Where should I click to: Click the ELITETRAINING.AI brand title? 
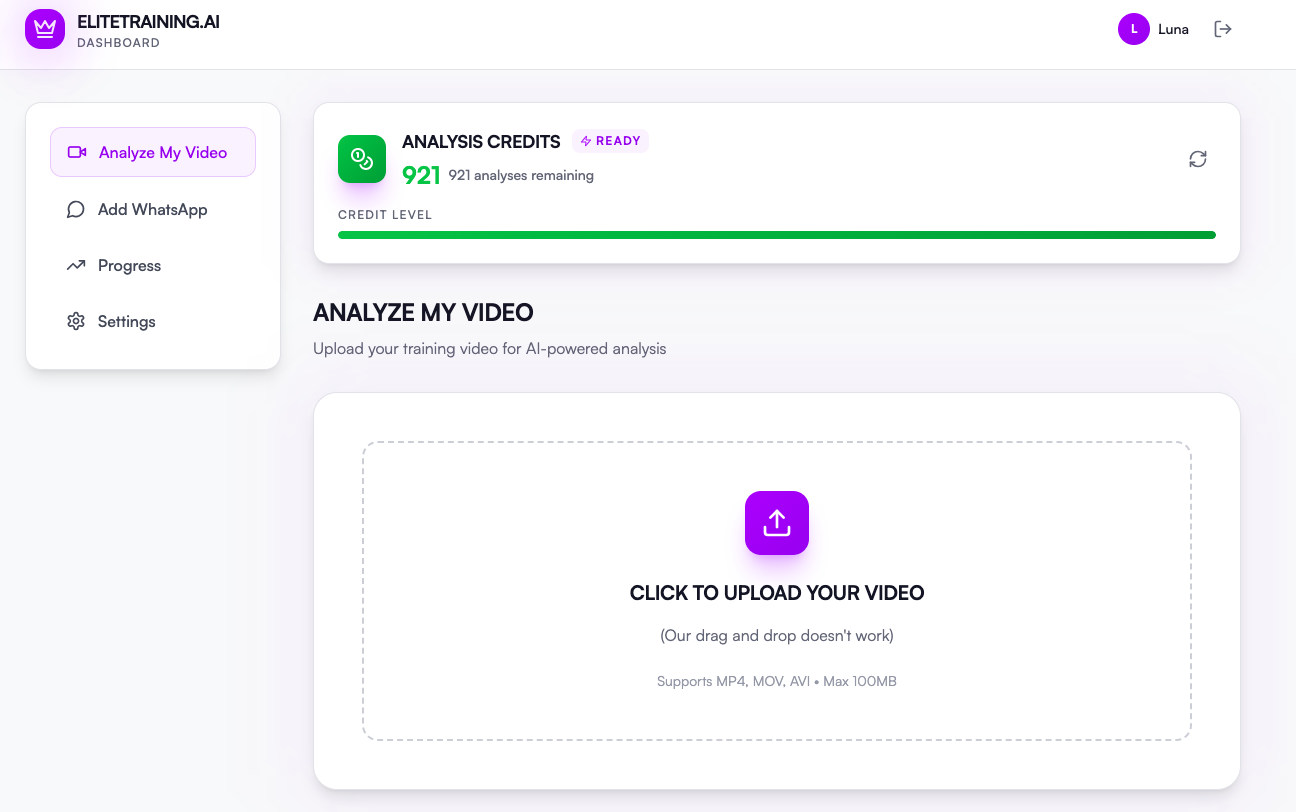148,21
